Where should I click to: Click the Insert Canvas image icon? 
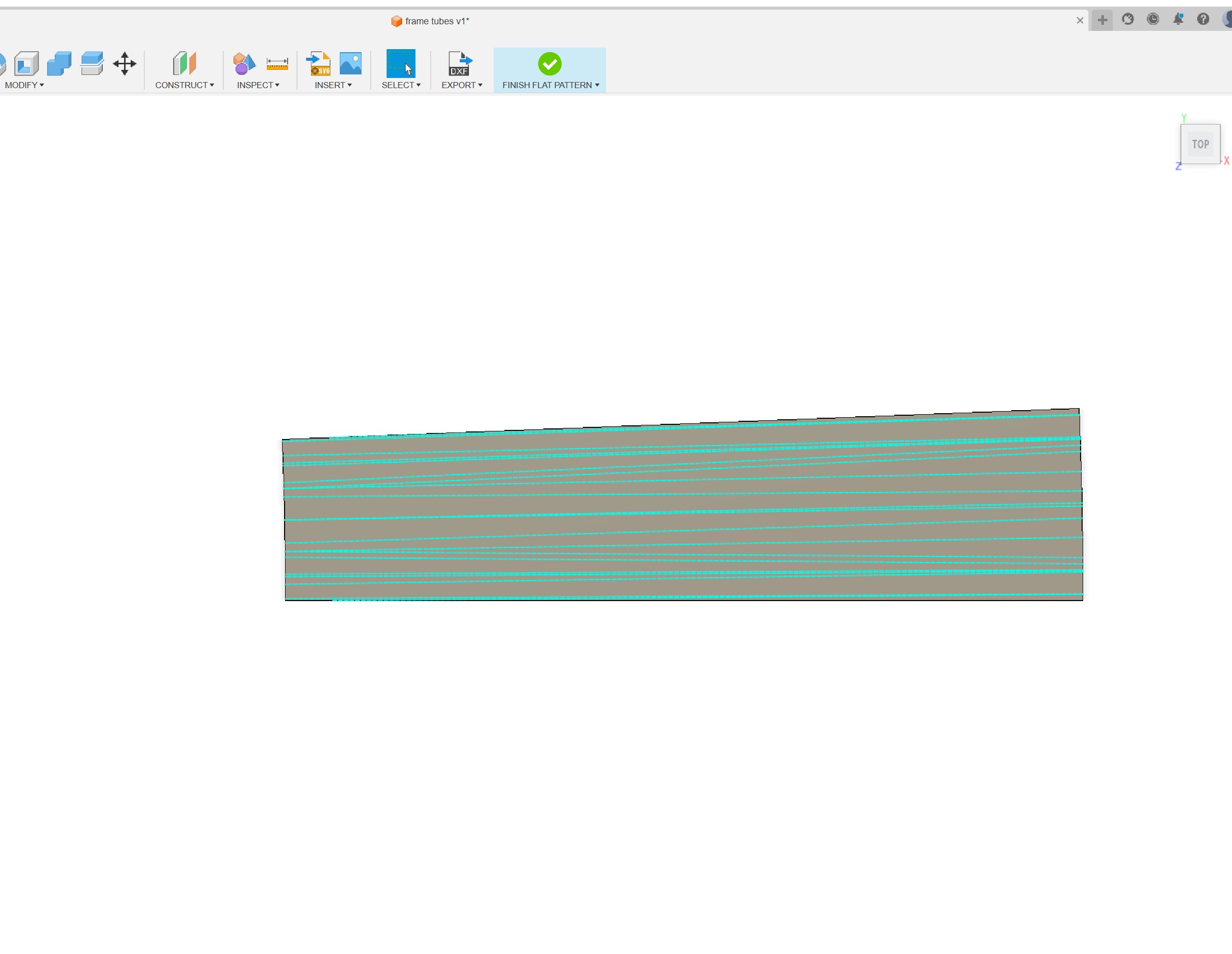[x=351, y=64]
